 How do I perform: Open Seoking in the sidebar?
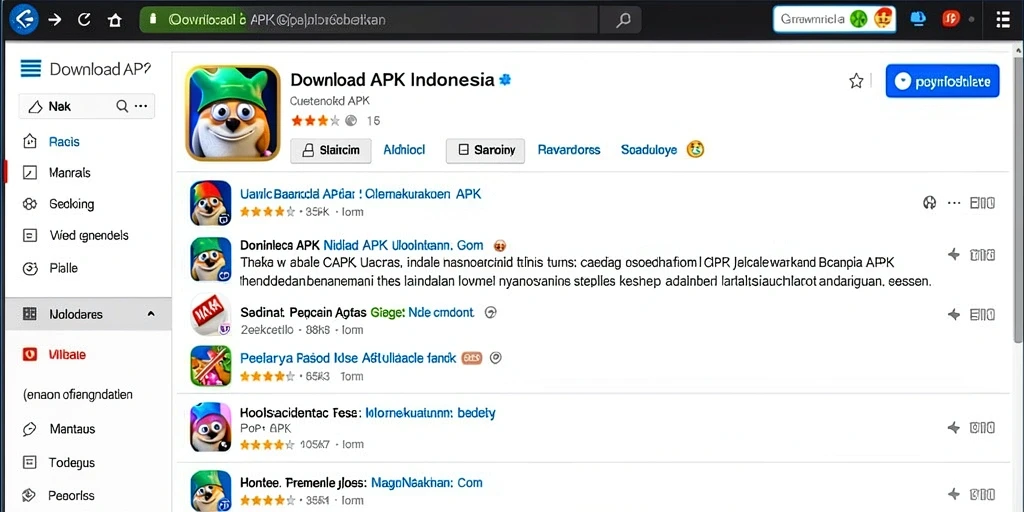pos(71,204)
